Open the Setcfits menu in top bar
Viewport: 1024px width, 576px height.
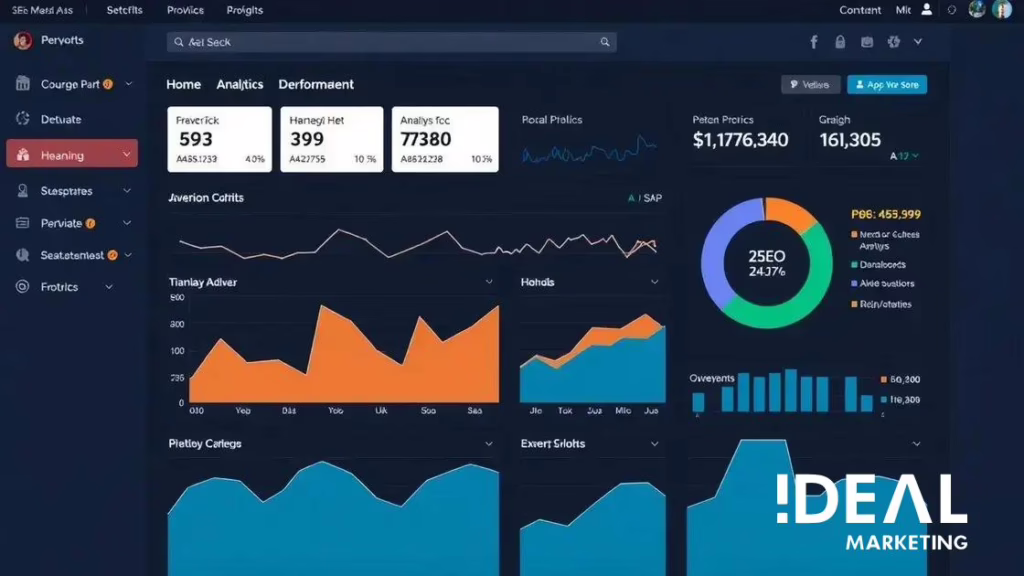[124, 10]
